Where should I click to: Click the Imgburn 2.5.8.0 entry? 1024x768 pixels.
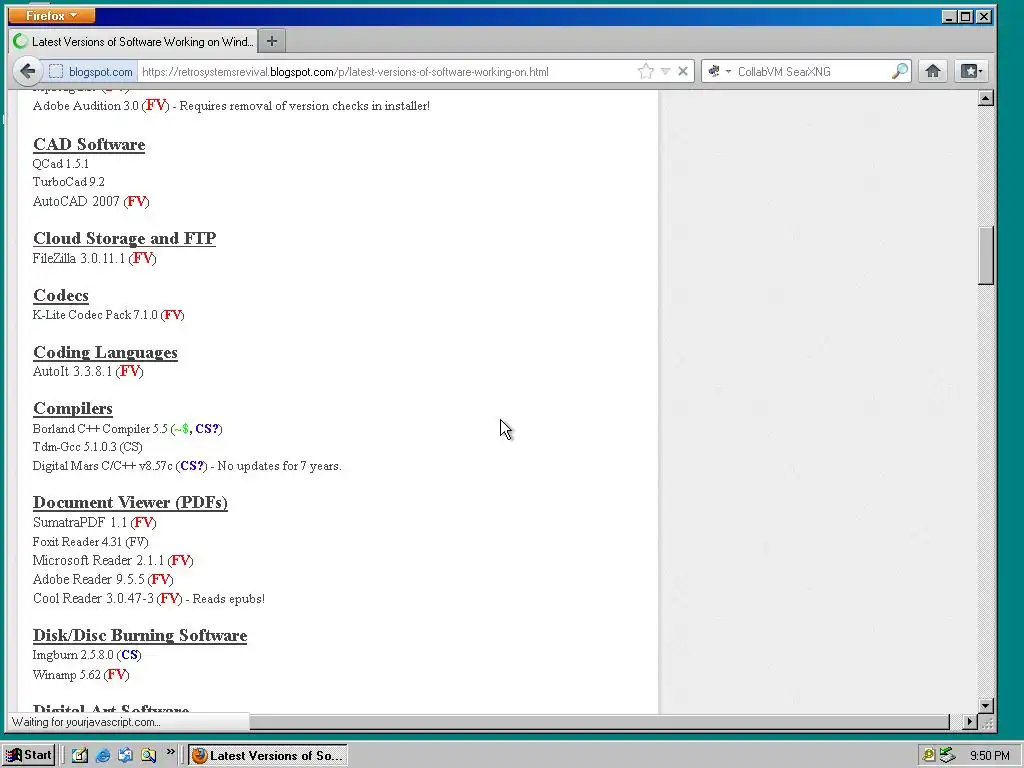click(87, 654)
